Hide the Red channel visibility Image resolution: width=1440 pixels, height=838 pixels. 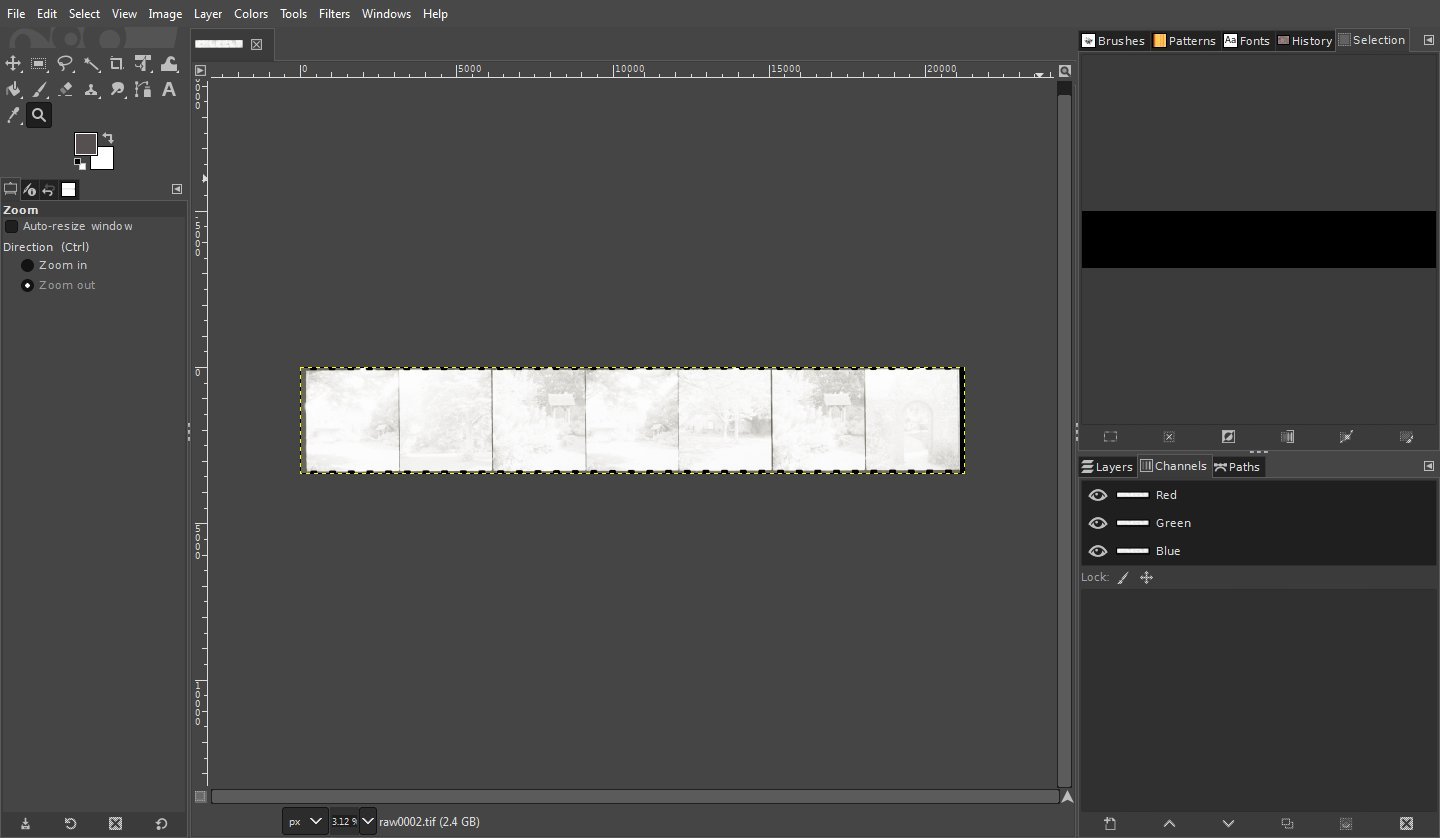(1098, 495)
